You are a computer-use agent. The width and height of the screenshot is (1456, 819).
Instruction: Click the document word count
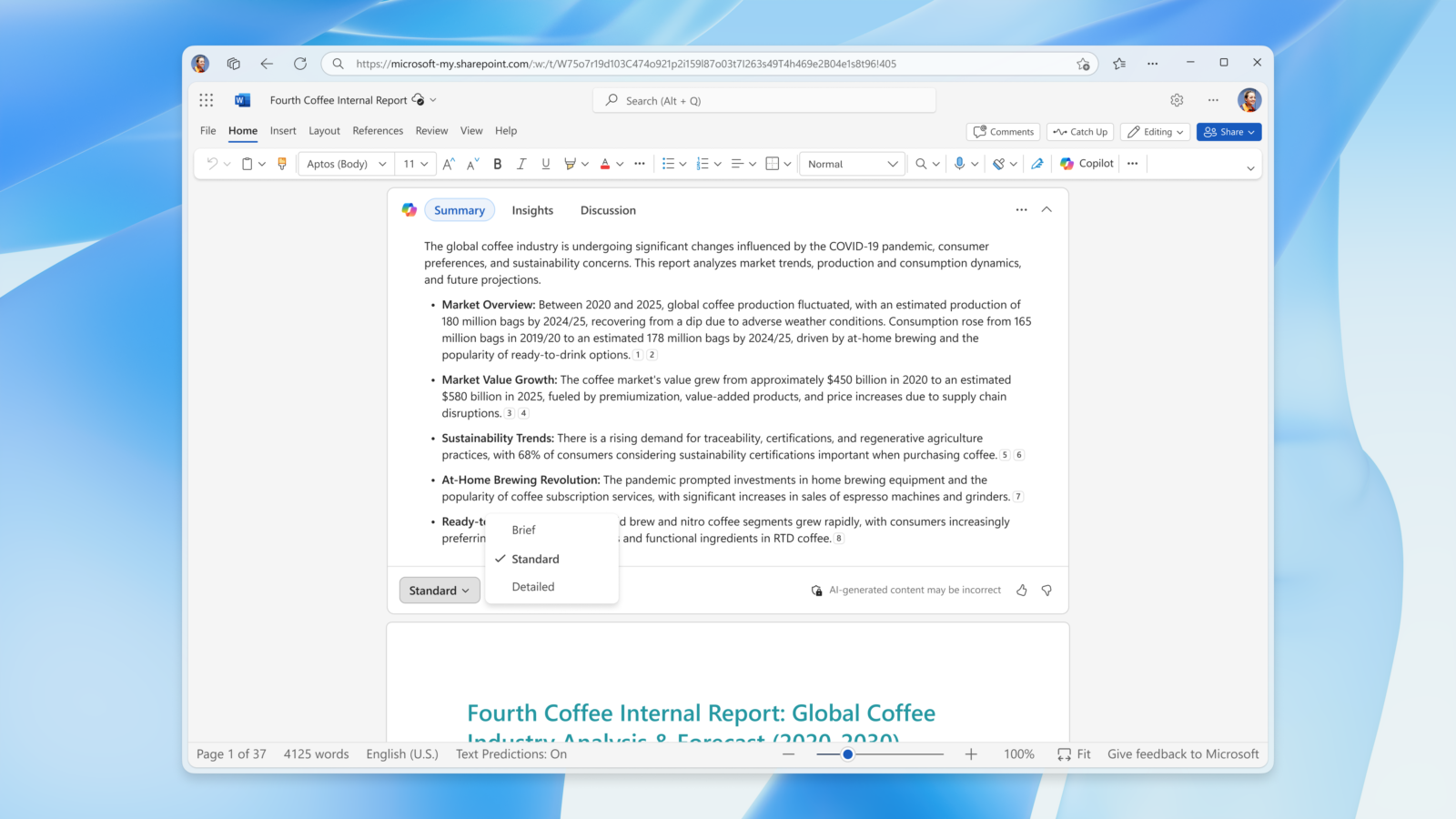[x=315, y=753]
